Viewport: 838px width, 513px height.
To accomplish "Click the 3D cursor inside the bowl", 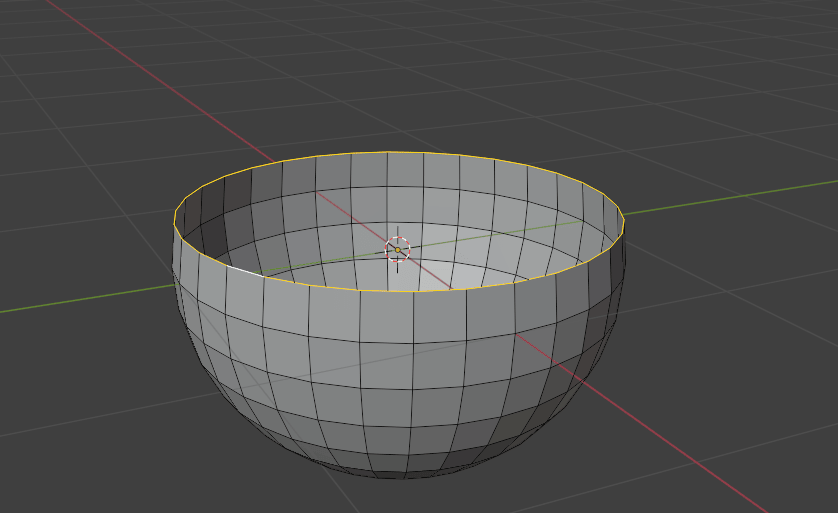I will coord(397,249).
